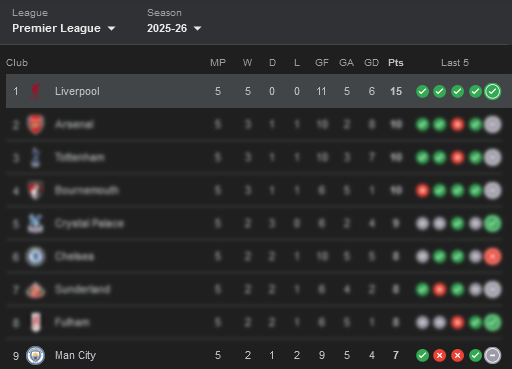Click the Chelsea round blue crest
Image resolution: width=512 pixels, height=369 pixels.
pos(35,256)
